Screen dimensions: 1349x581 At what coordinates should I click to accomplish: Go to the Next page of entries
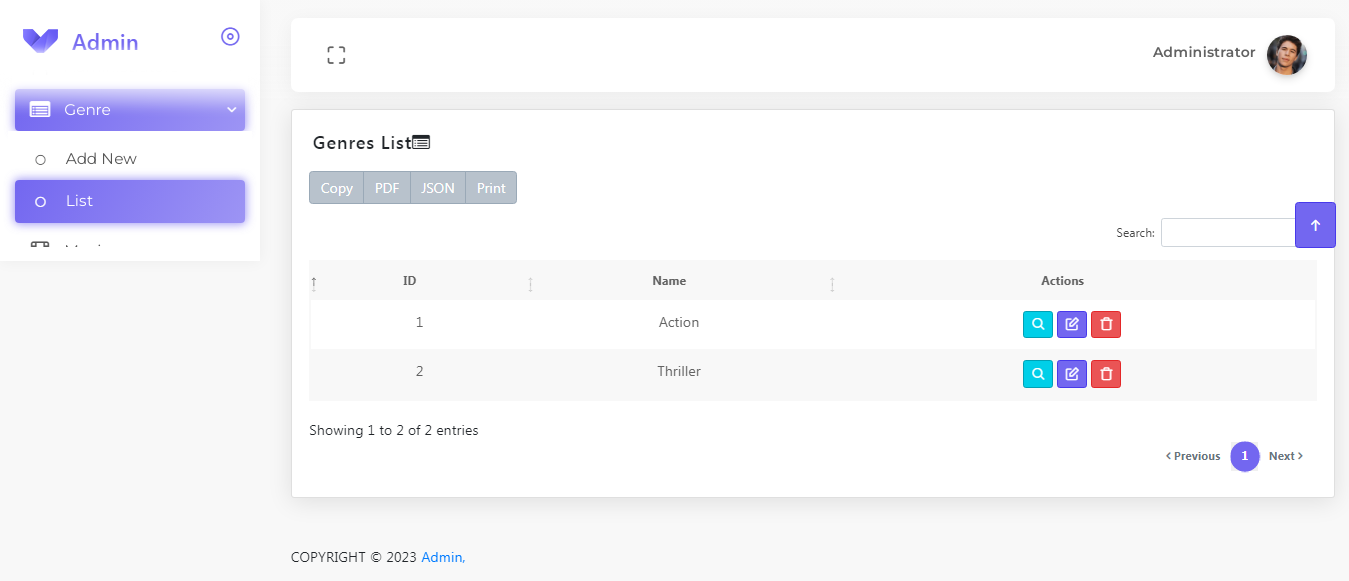coord(1285,456)
